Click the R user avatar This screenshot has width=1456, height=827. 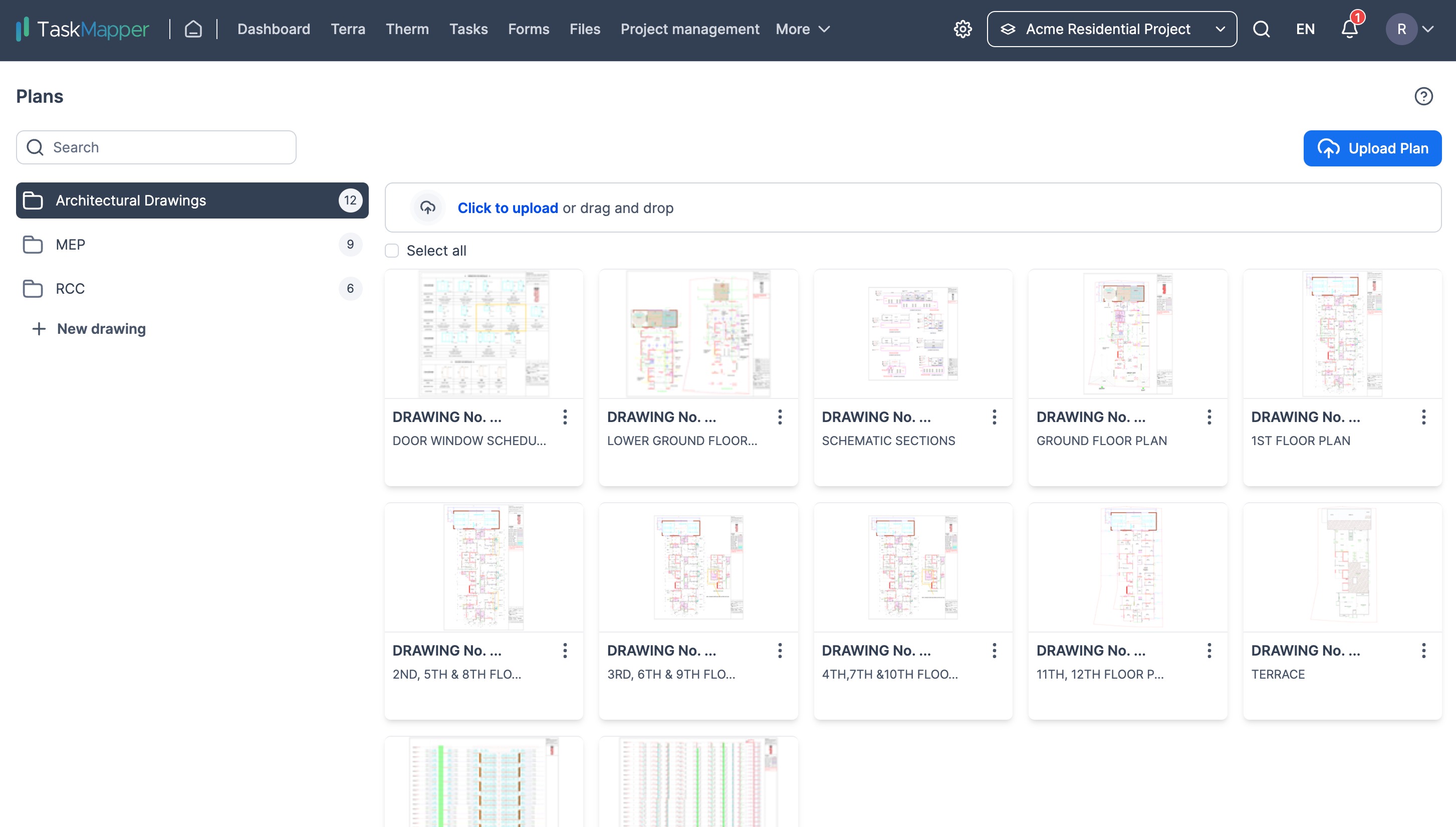(x=1401, y=29)
